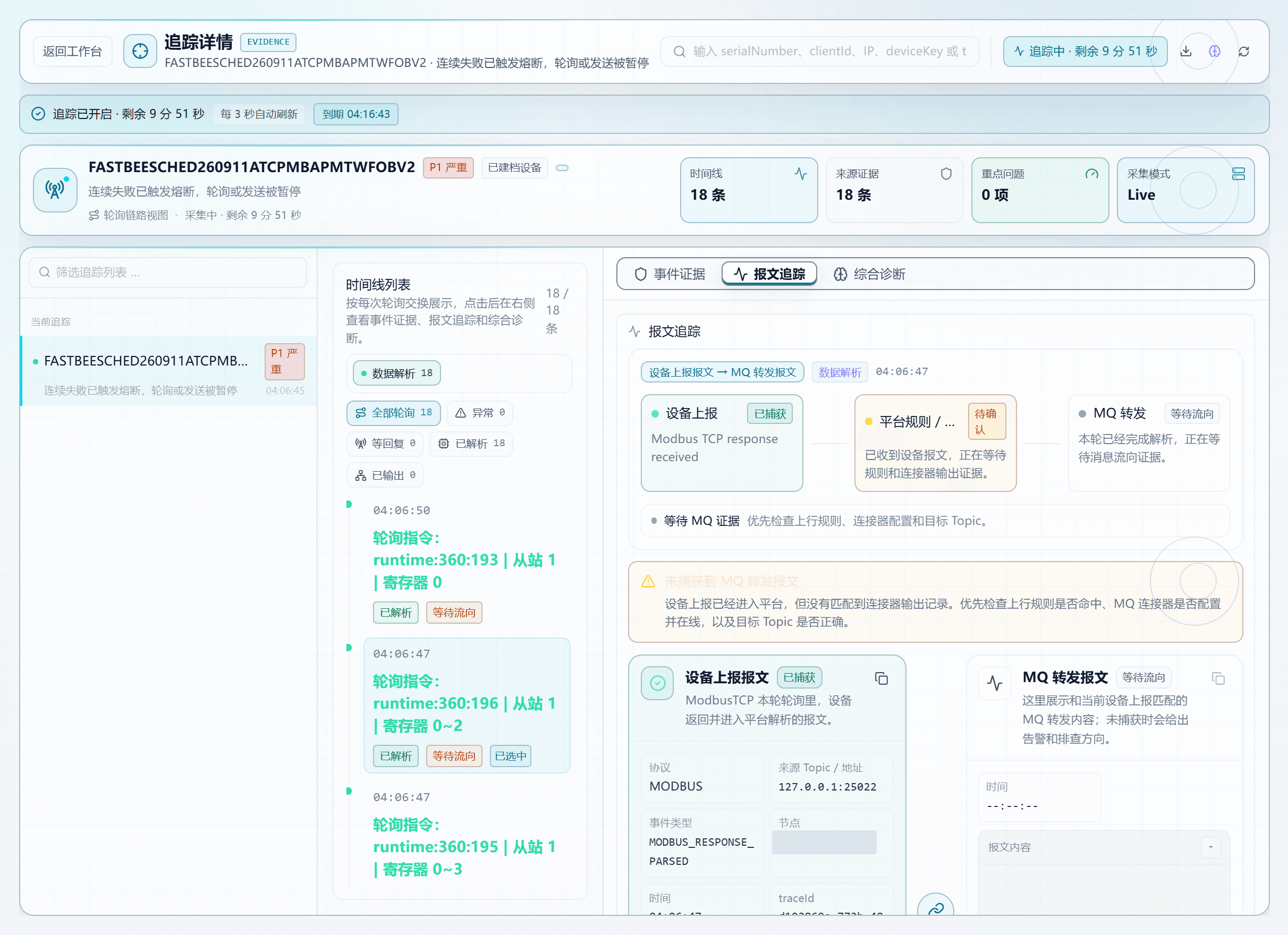Click the server icon on 采集模式 card

point(1239,174)
